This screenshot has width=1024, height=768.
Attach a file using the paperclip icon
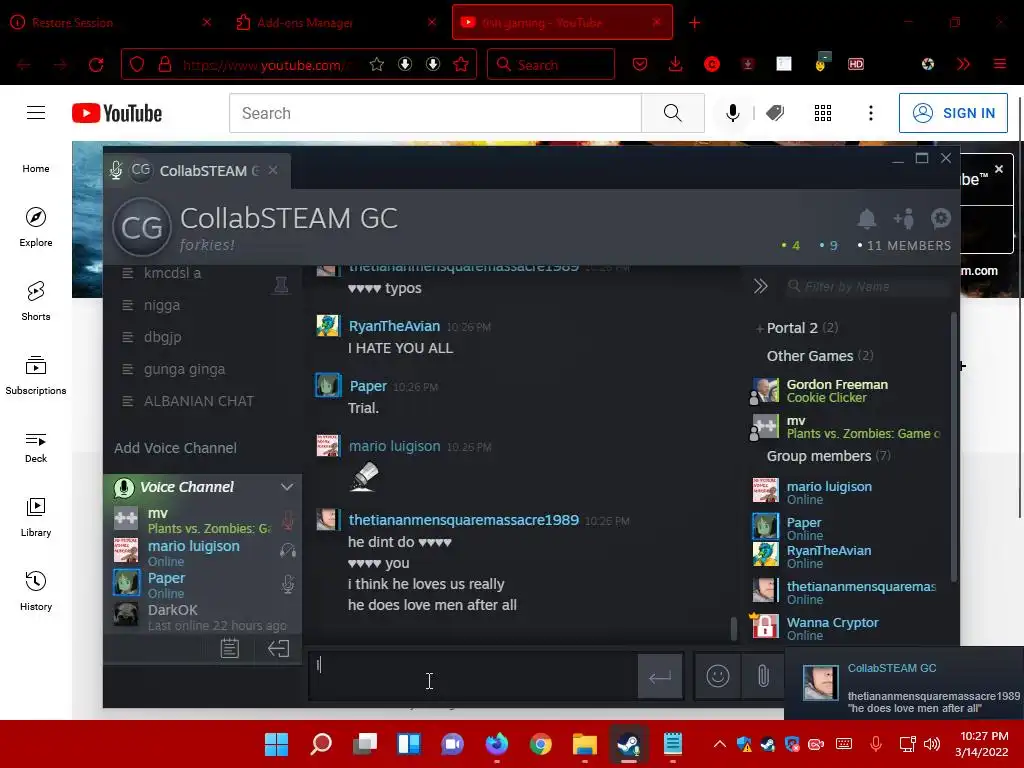point(763,676)
